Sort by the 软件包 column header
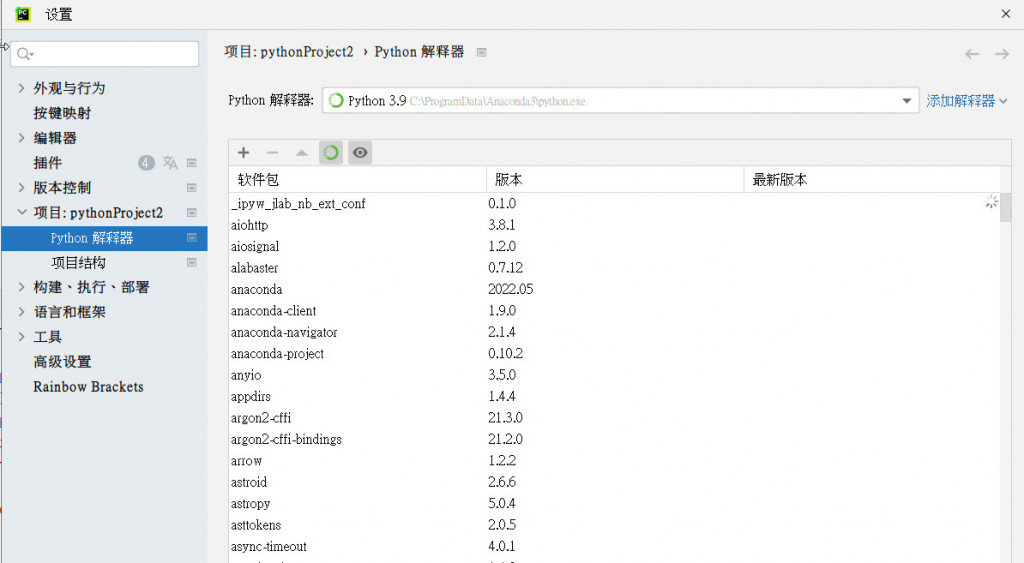 pos(357,180)
